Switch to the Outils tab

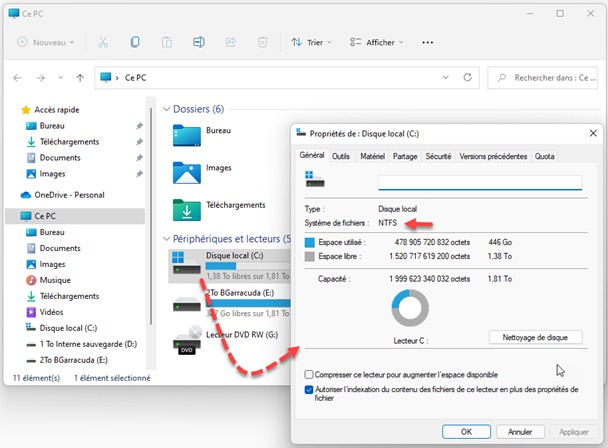tap(341, 156)
